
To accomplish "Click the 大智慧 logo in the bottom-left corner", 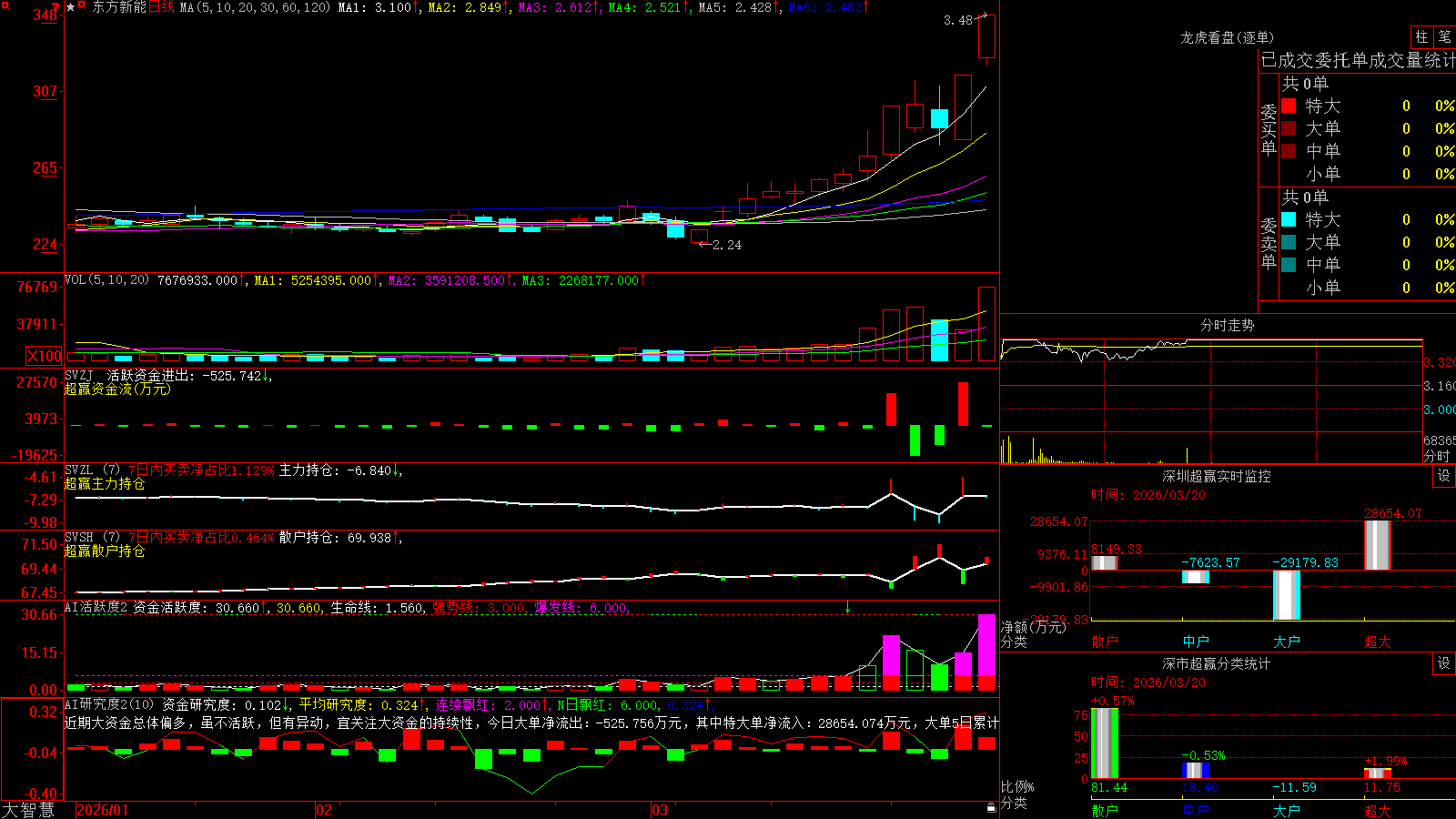I will point(27,810).
